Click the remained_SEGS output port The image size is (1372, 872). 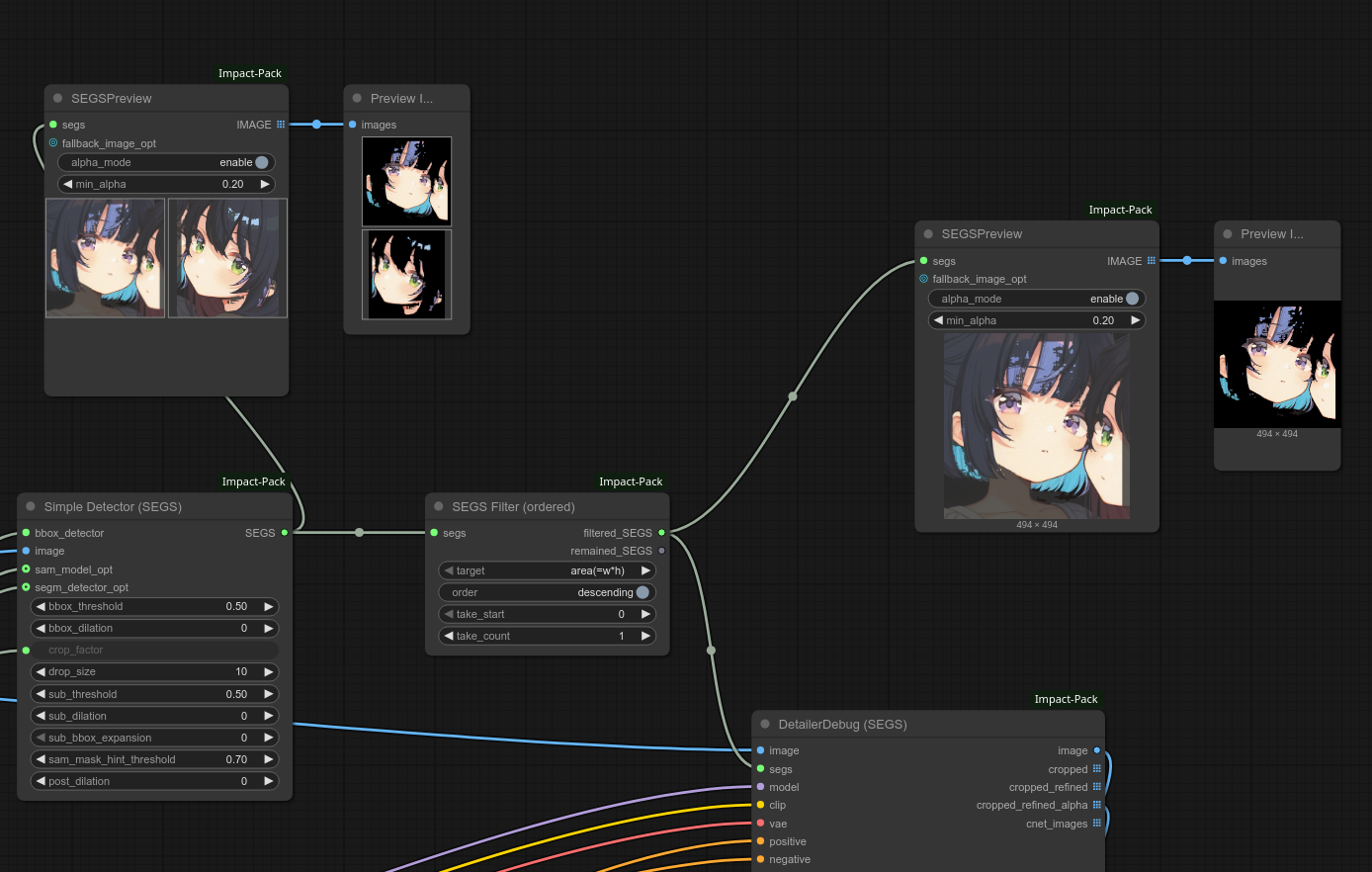tap(662, 551)
